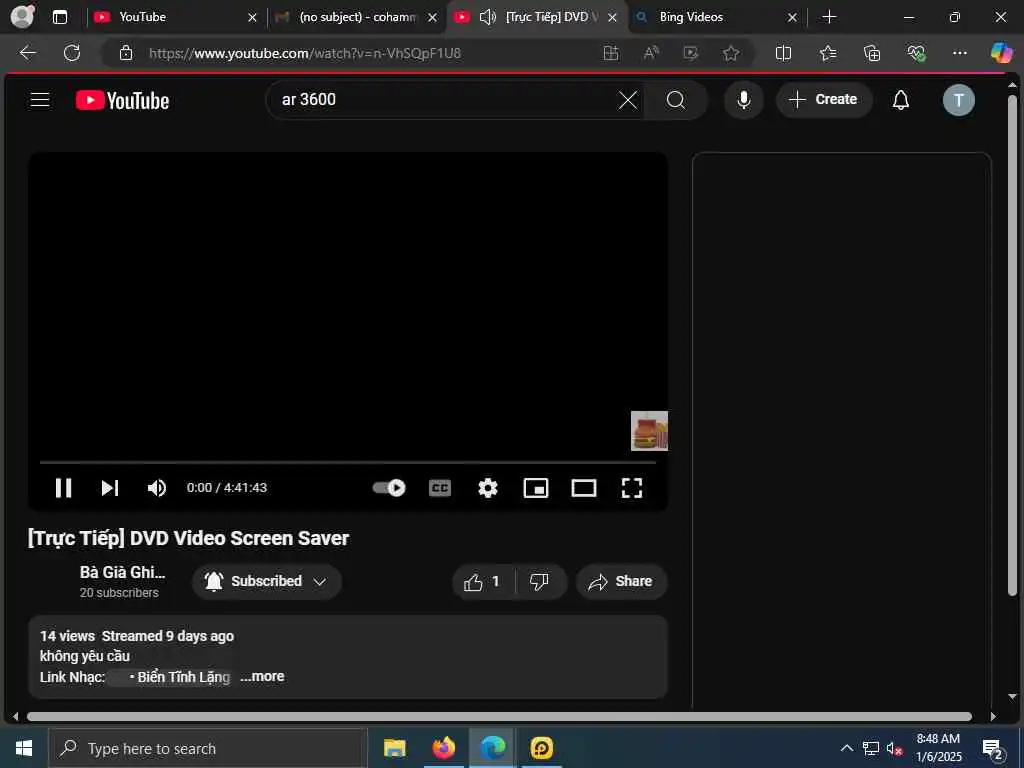1024x768 pixels.
Task: Skip to the next video
Action: pyautogui.click(x=110, y=488)
